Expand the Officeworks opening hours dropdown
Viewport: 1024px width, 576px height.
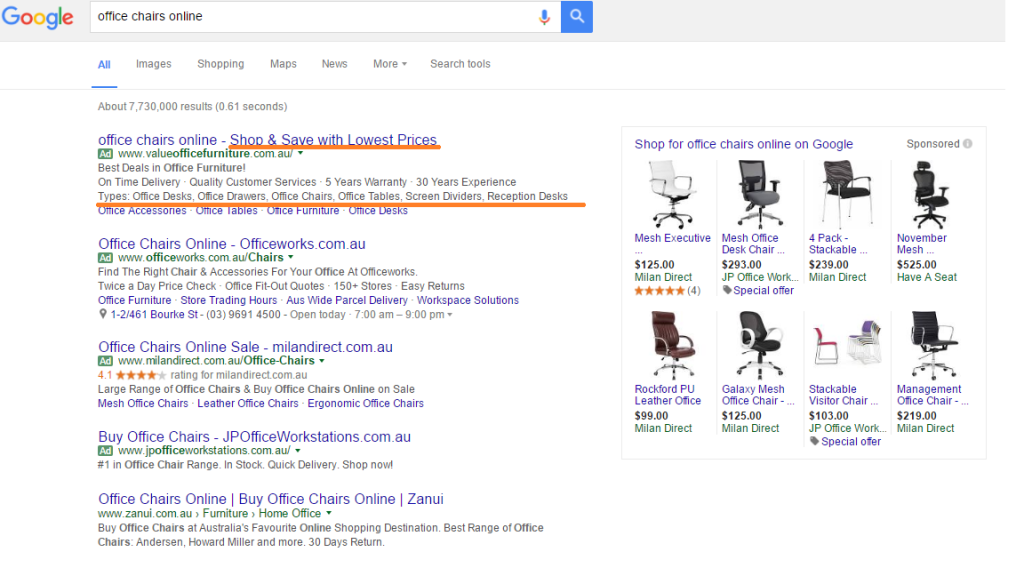tap(449, 315)
